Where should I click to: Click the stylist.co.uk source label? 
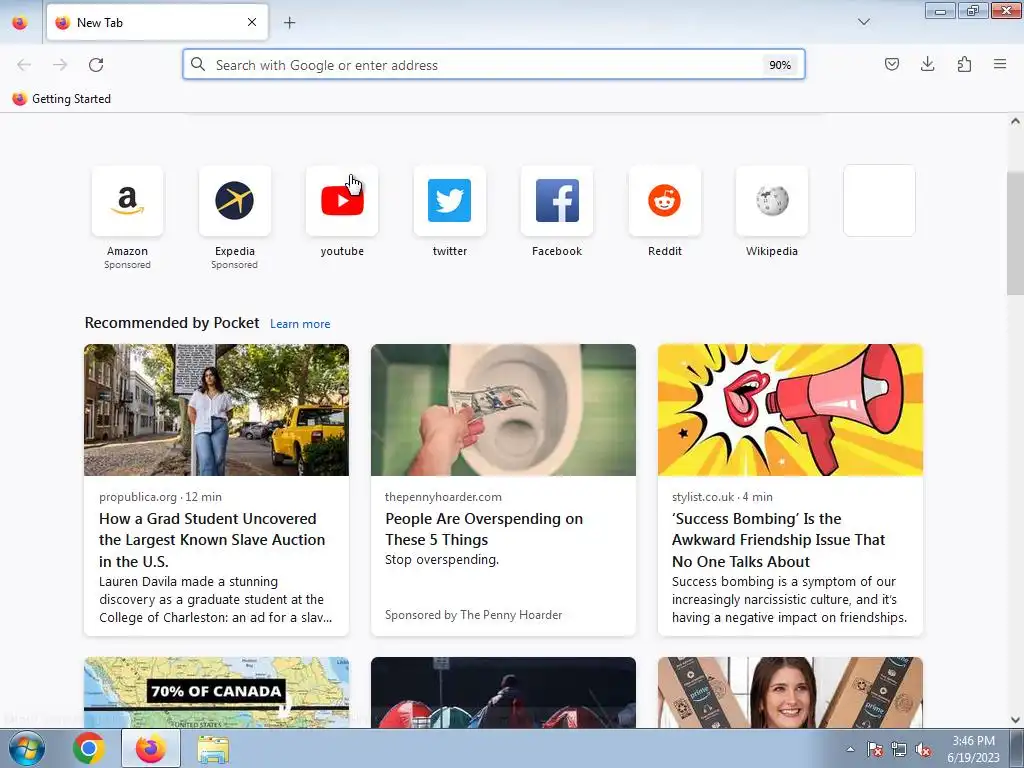703,497
